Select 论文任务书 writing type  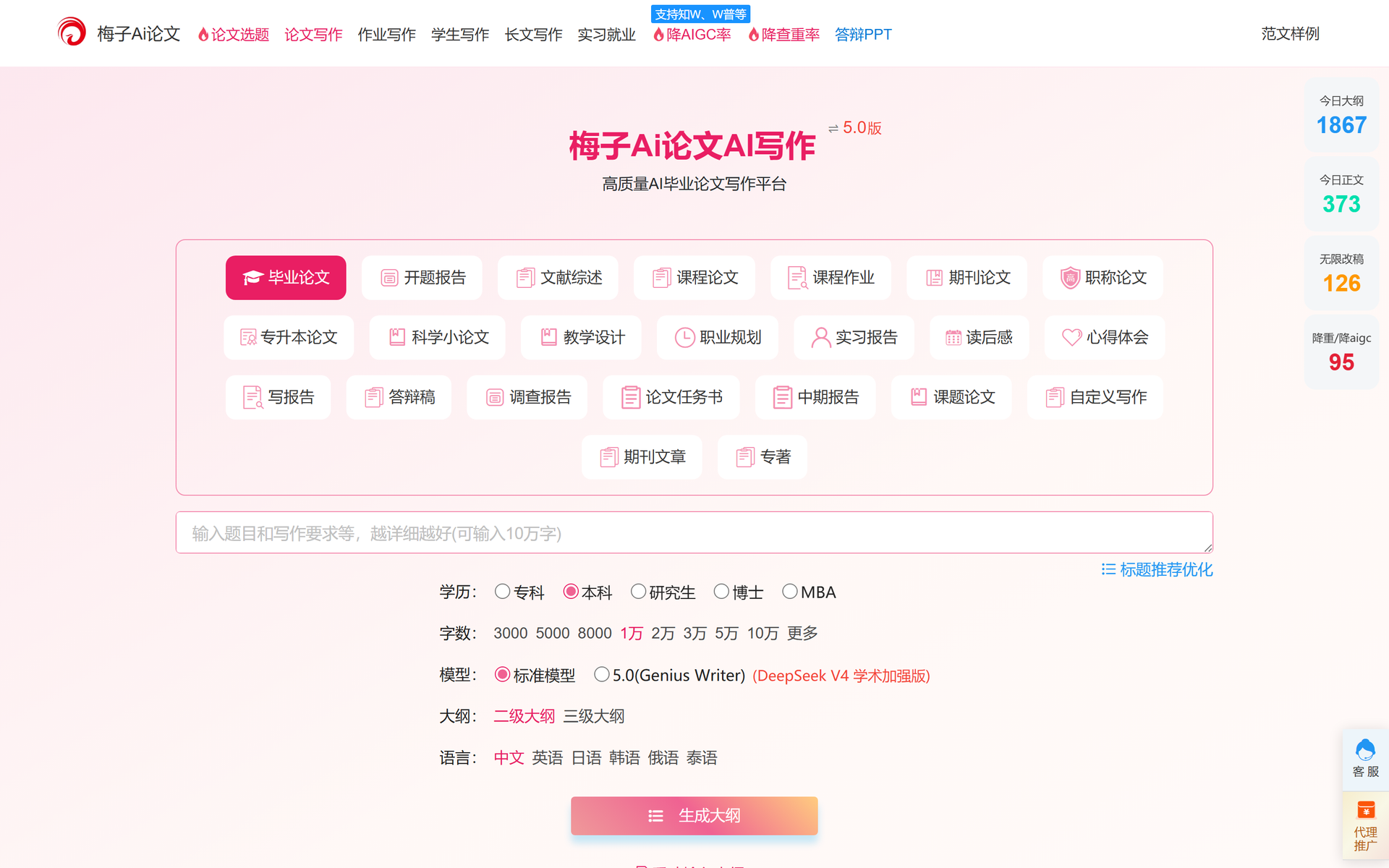point(671,397)
